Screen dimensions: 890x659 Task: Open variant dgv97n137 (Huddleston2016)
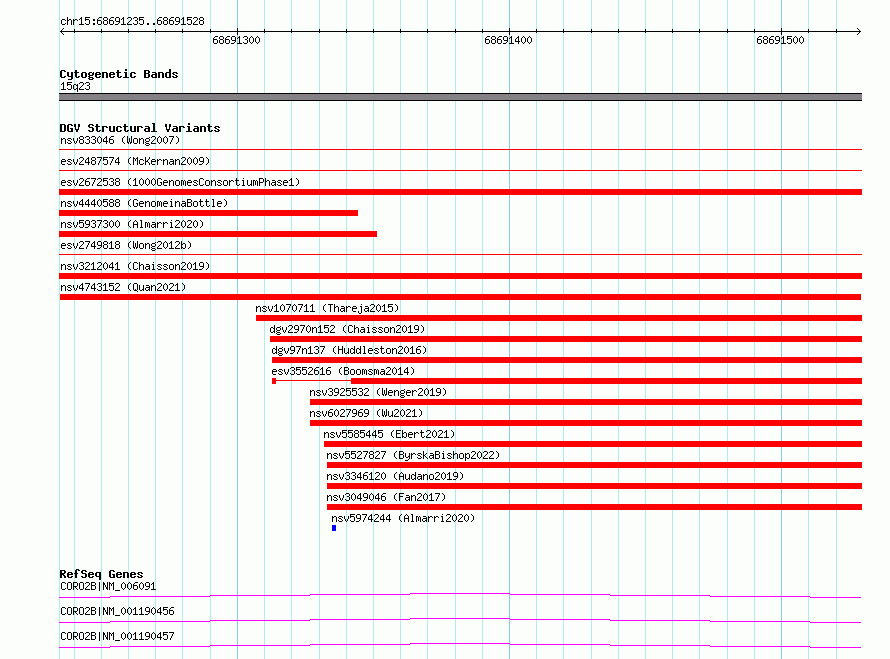(349, 350)
